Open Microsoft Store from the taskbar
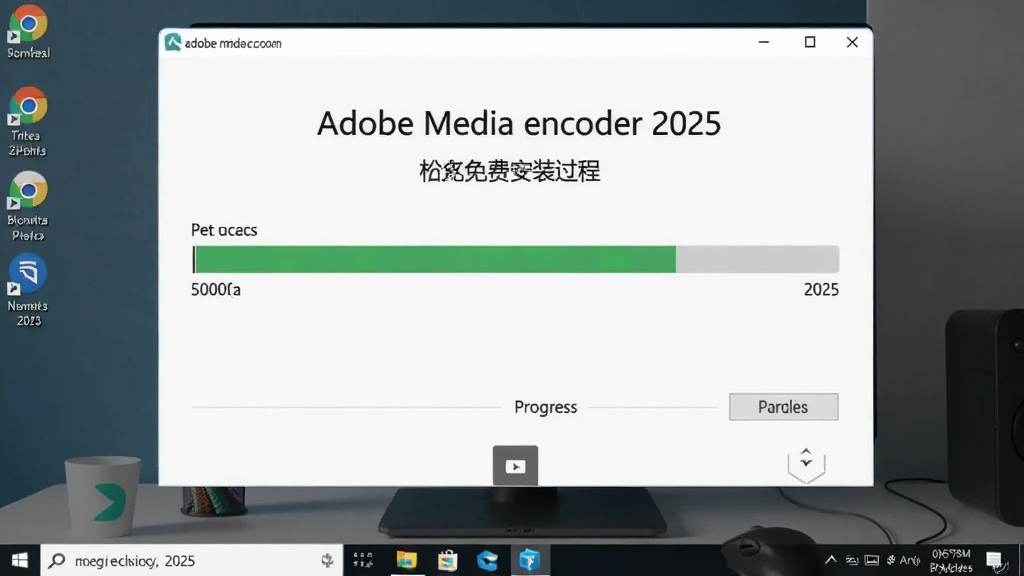 (x=447, y=560)
